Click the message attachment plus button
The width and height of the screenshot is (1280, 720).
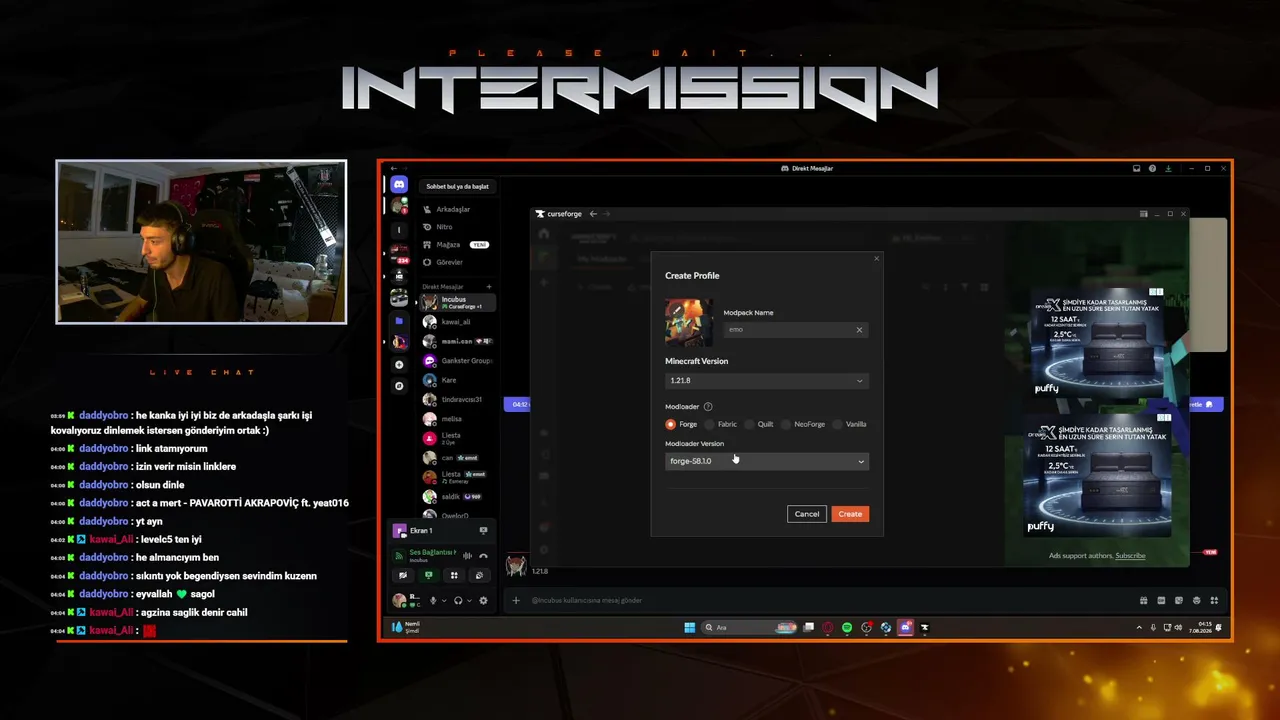pyautogui.click(x=516, y=600)
